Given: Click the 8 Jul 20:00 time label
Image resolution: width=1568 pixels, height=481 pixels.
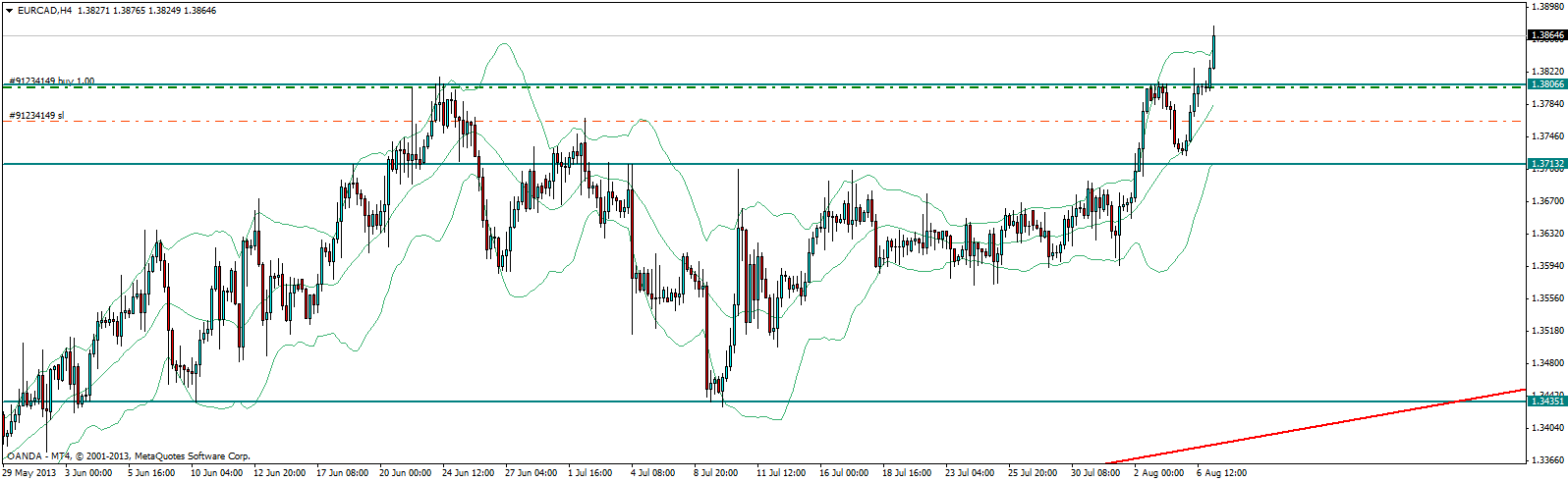Looking at the screenshot, I should pos(715,473).
